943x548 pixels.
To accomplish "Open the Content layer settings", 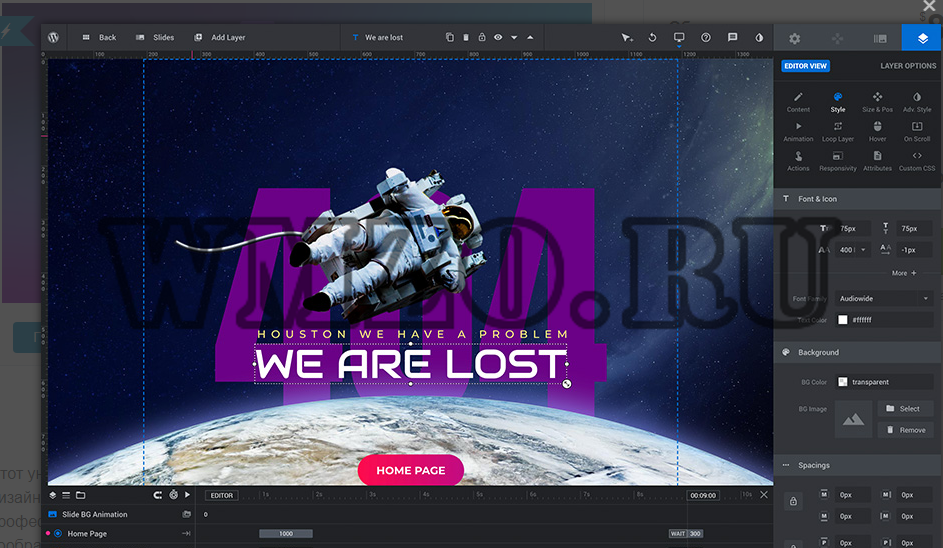I will pyautogui.click(x=798, y=102).
